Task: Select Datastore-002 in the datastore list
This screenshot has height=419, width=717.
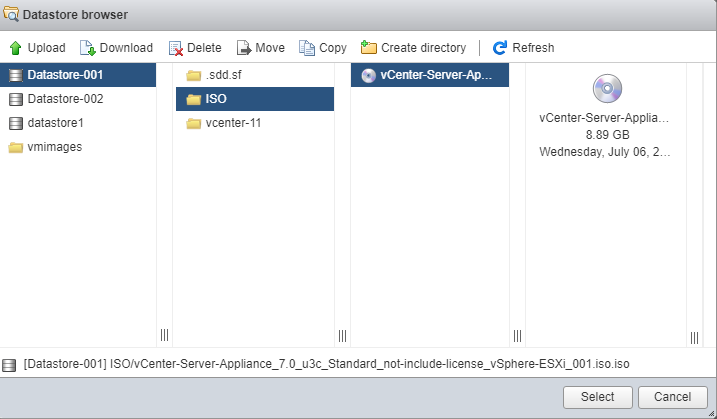Action: 78,99
